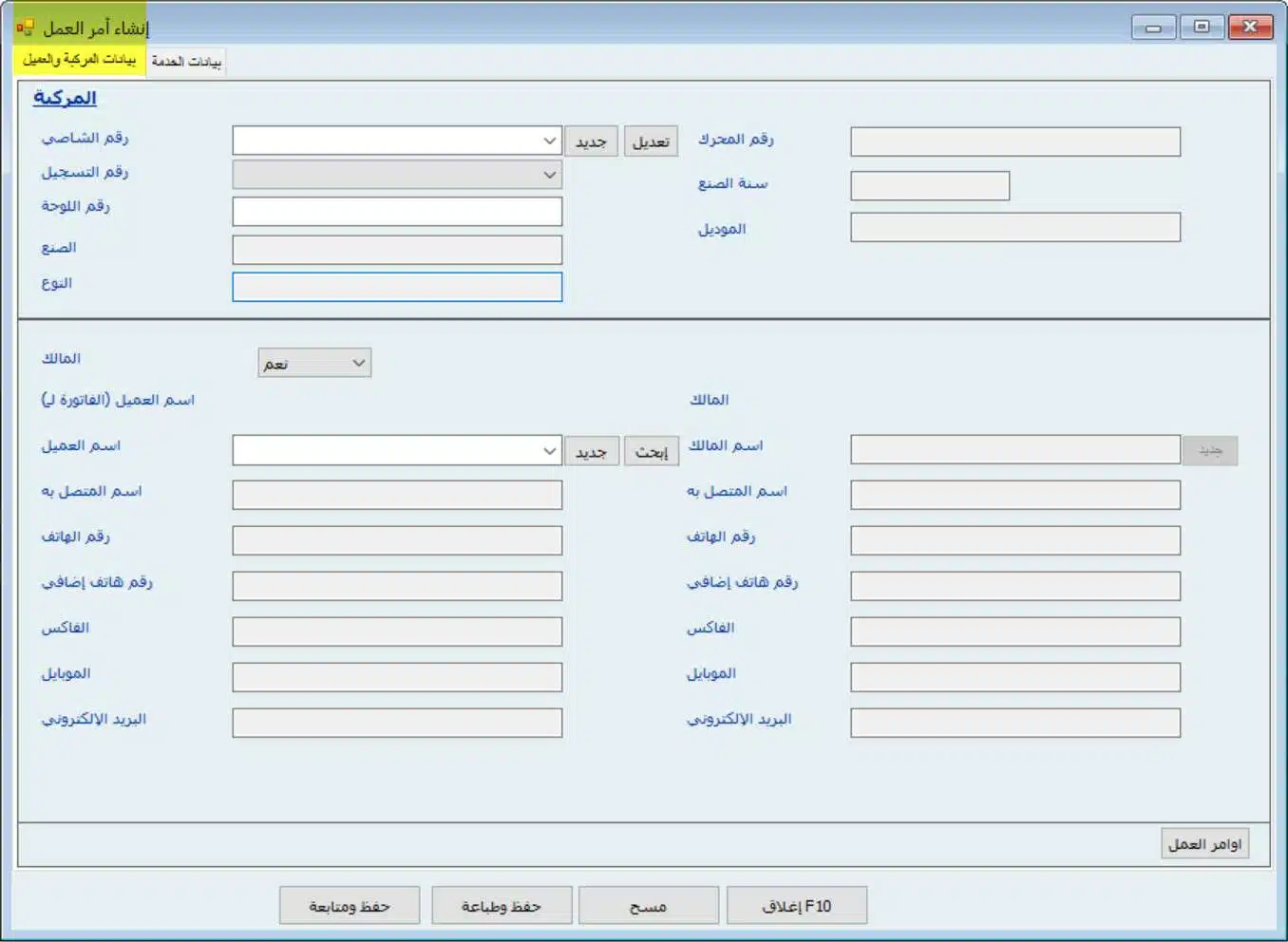The width and height of the screenshot is (1288, 942).
Task: Click the app icon in the title bar
Action: click(26, 28)
